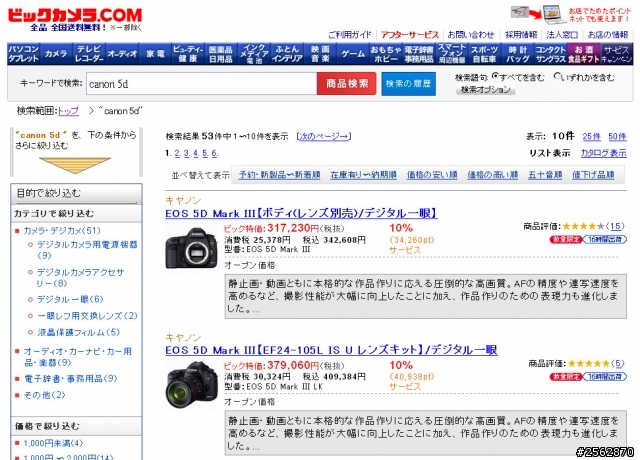
Task: Click the 数量限定 badge on body listing
Action: tap(565, 240)
